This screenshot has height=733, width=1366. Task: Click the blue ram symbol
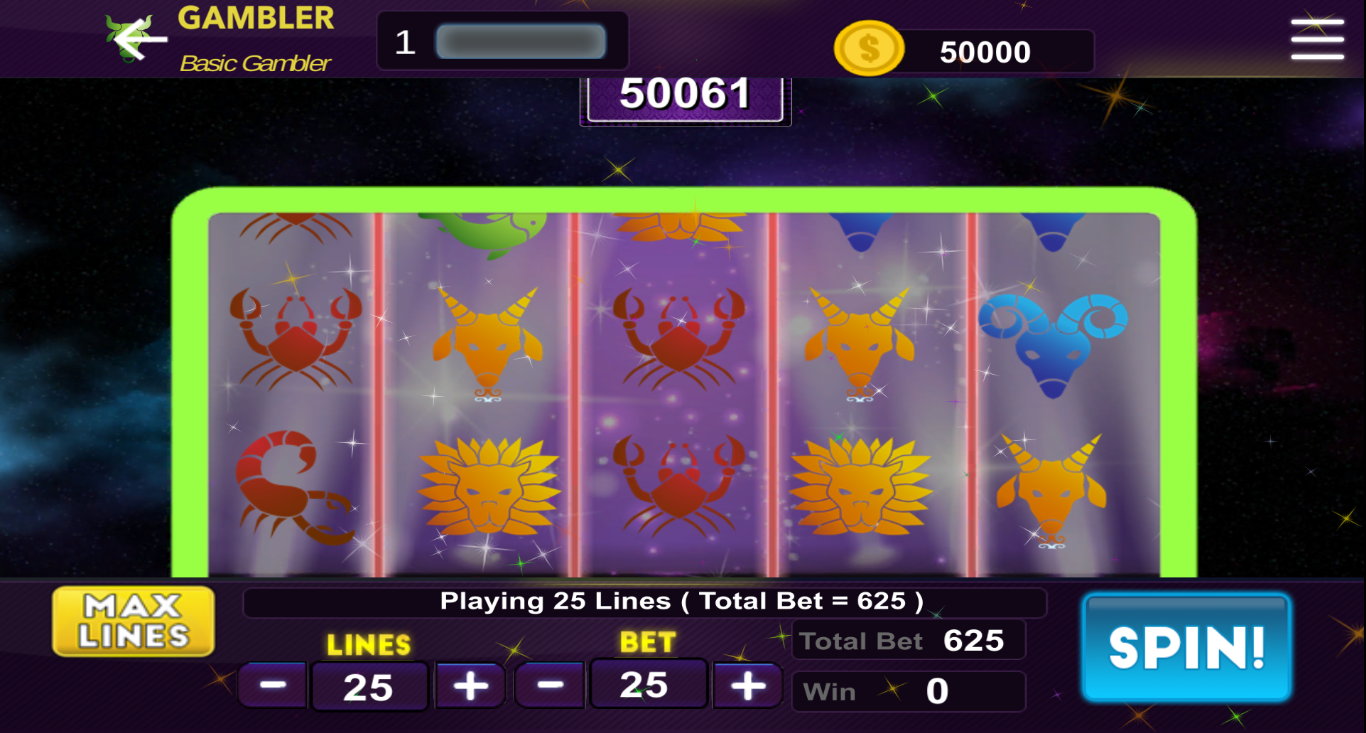[1052, 337]
